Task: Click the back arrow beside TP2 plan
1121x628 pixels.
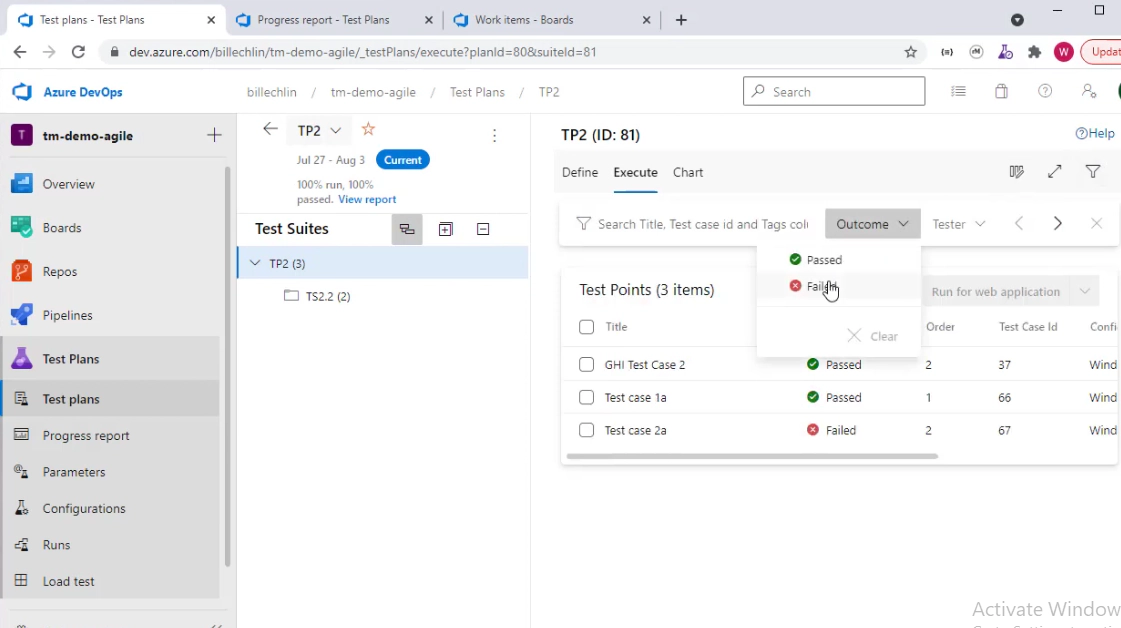Action: point(270,129)
